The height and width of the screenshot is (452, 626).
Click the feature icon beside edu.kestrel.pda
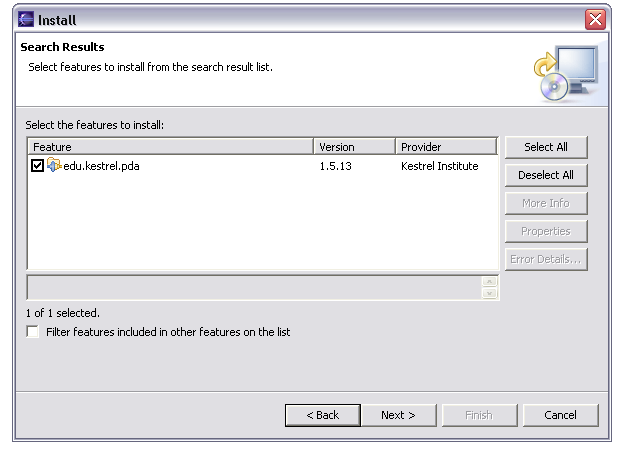pyautogui.click(x=54, y=165)
